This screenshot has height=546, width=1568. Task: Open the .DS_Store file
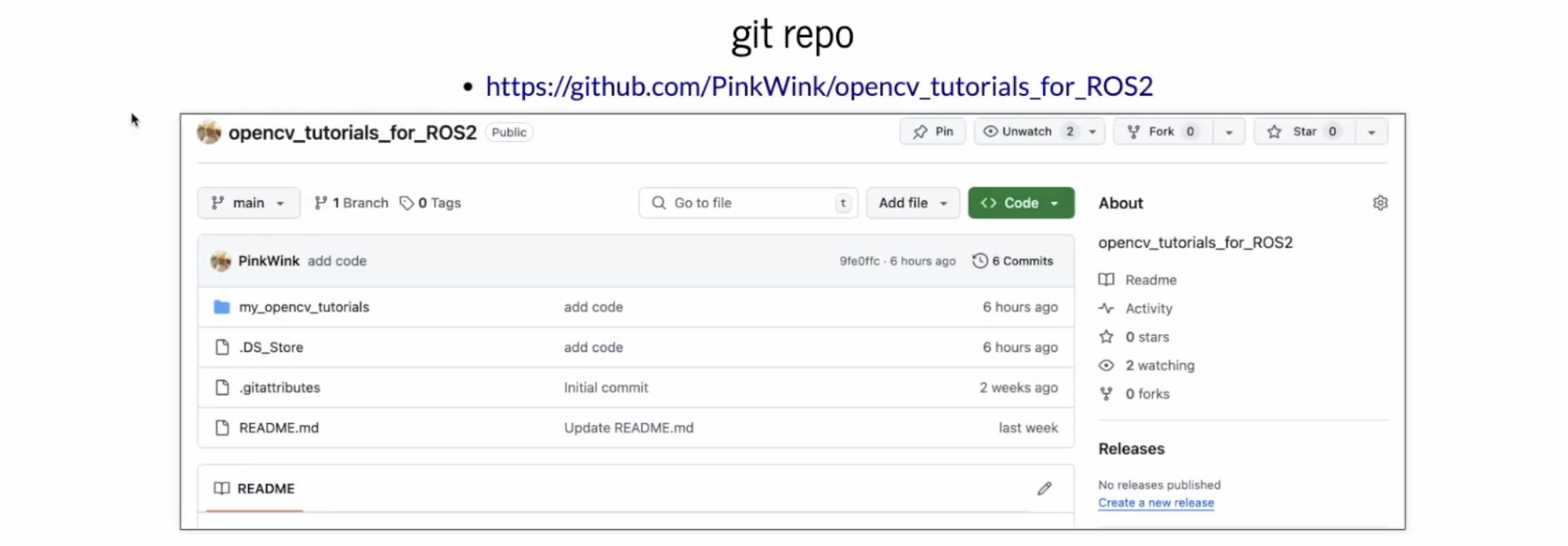tap(271, 348)
